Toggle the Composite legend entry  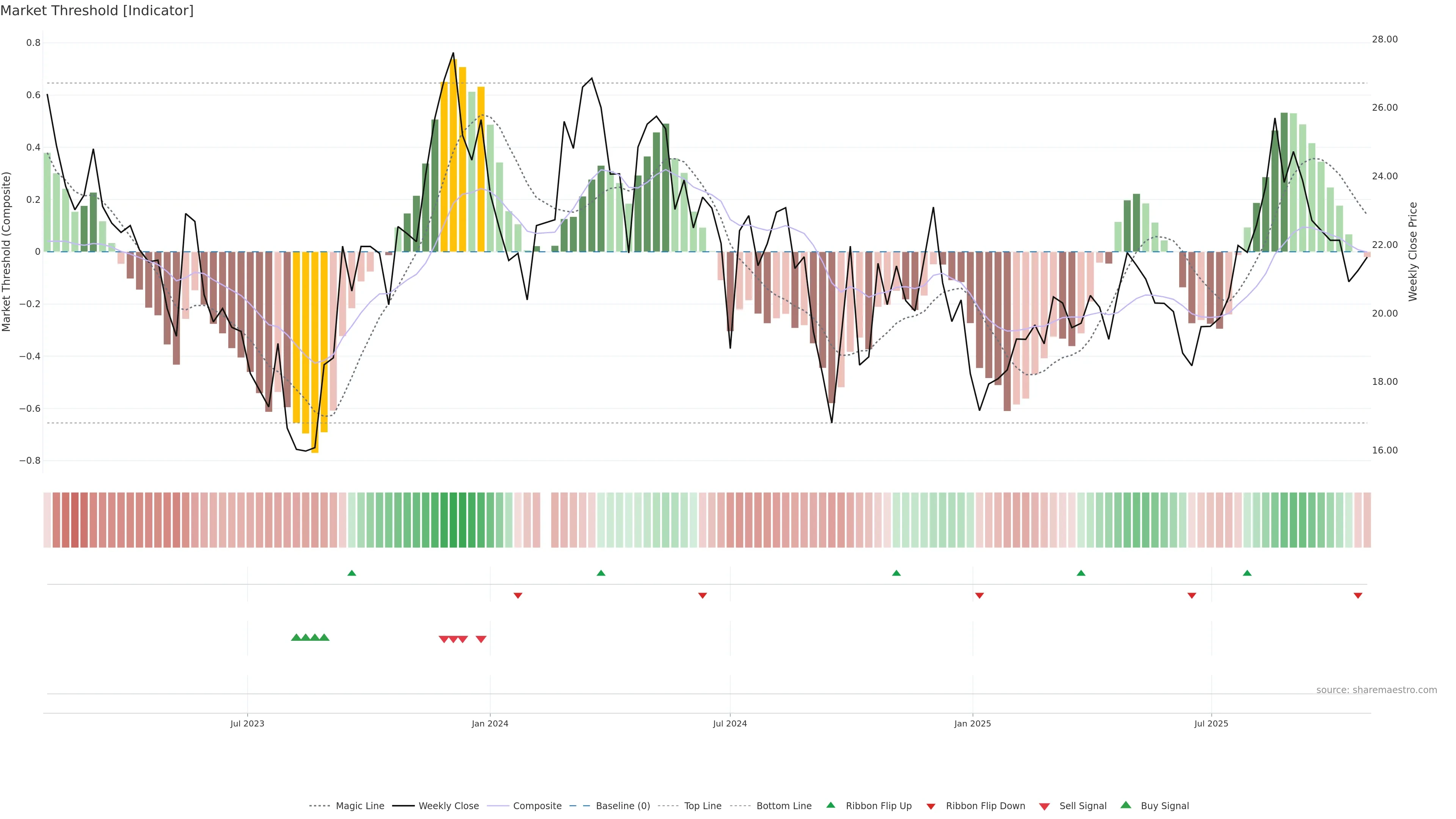click(x=537, y=806)
